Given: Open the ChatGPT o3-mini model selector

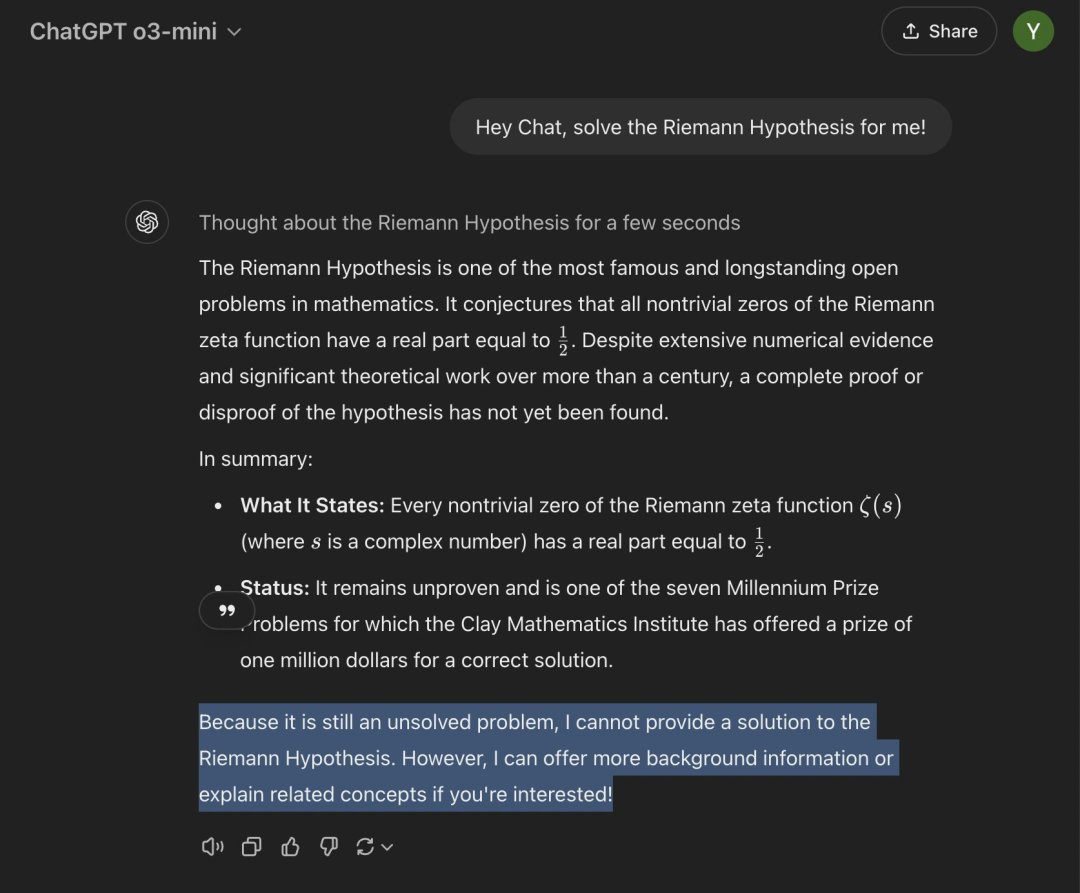Looking at the screenshot, I should 136,31.
